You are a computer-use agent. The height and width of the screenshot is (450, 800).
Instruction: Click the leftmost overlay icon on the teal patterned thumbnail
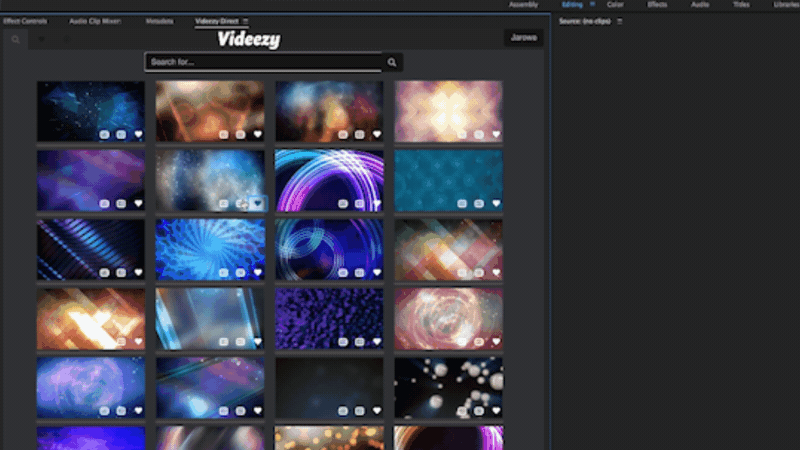pyautogui.click(x=462, y=203)
